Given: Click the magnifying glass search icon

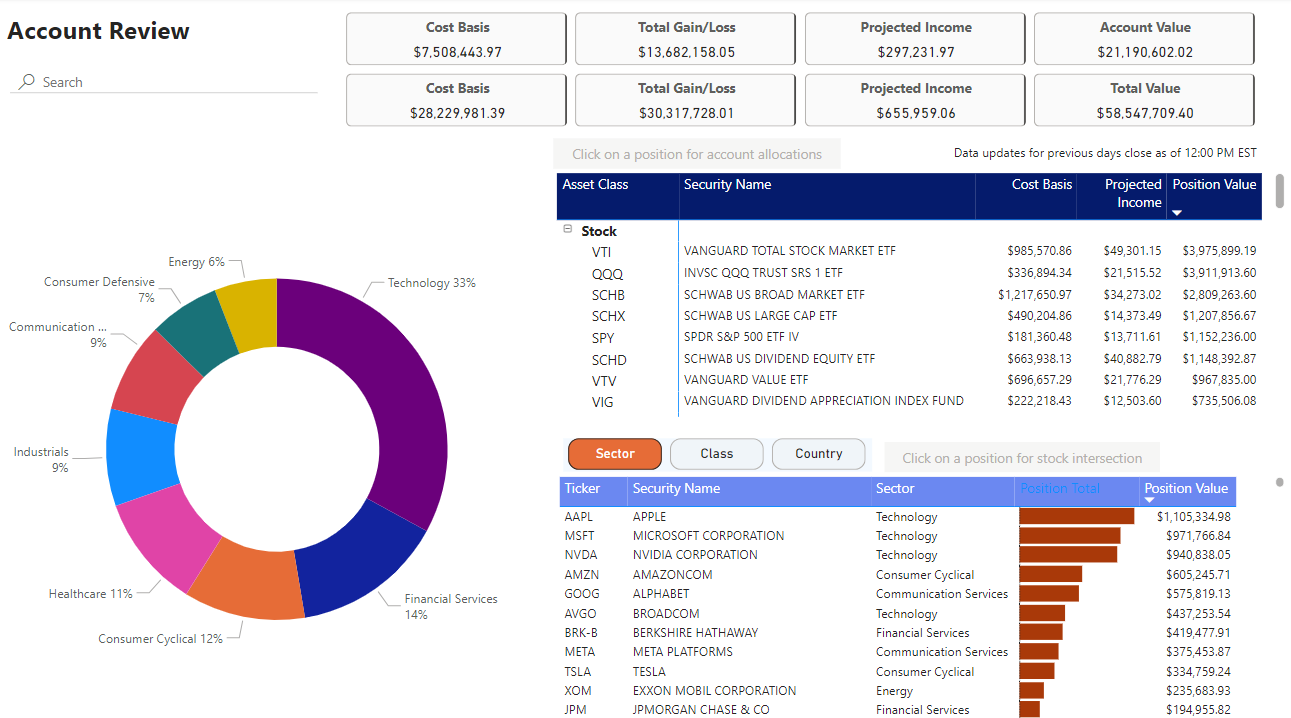Looking at the screenshot, I should click(x=27, y=82).
